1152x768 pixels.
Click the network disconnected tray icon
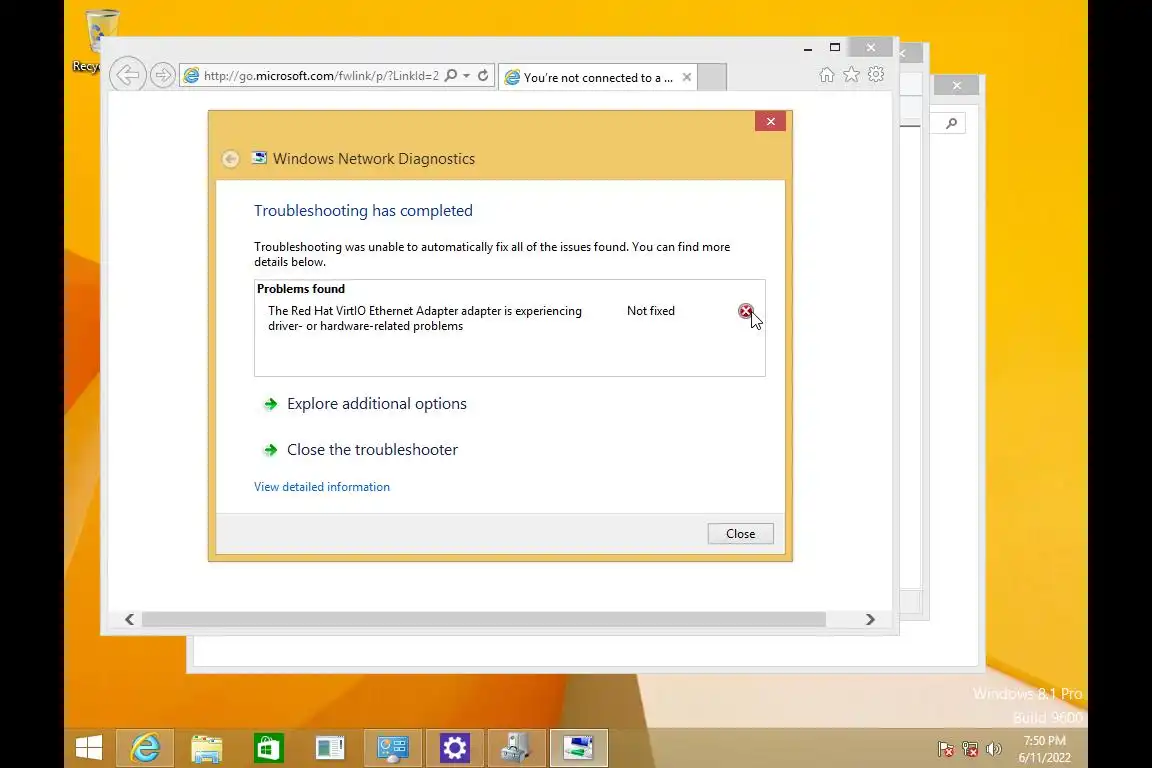970,749
